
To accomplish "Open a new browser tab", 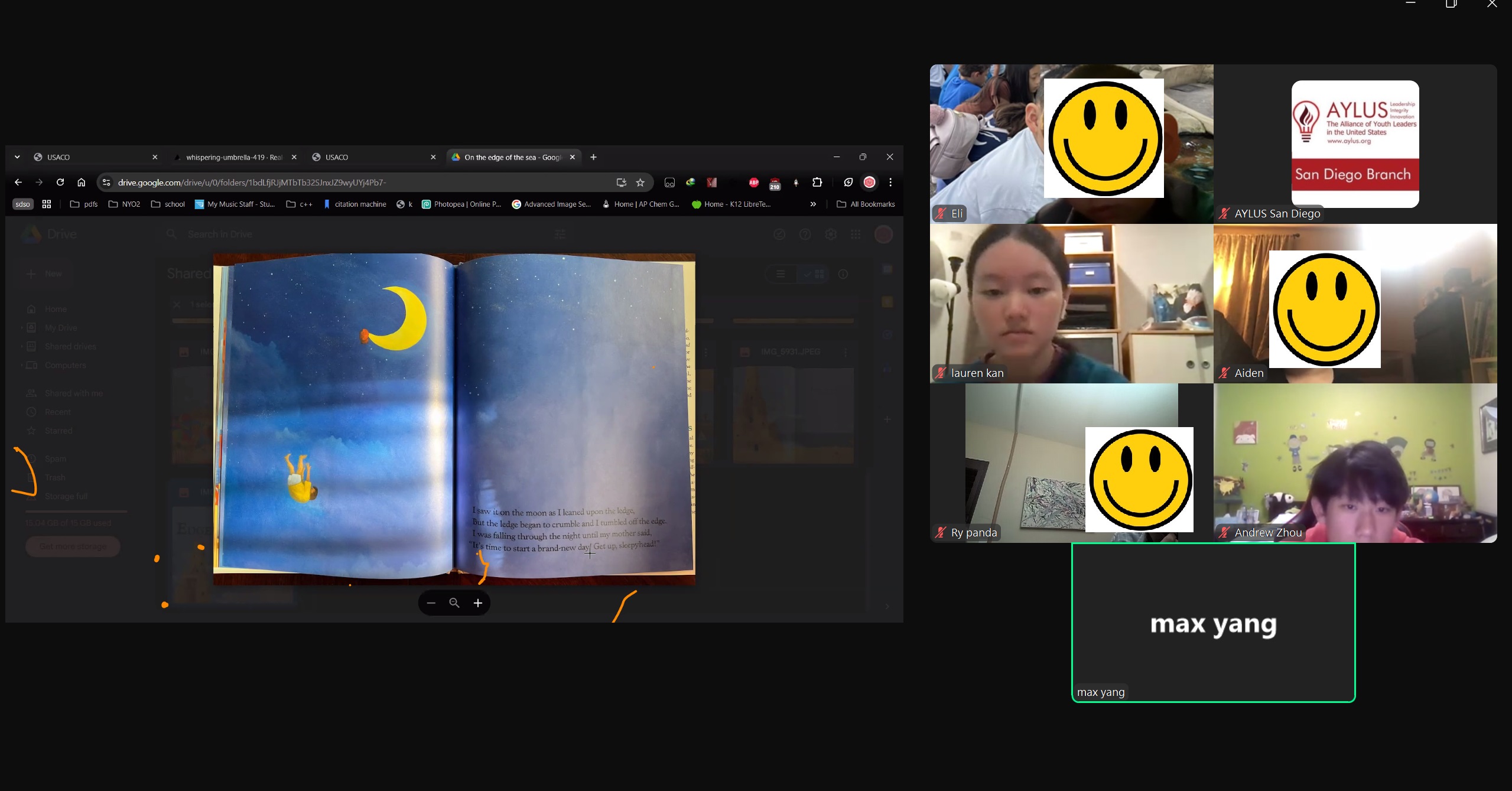I will tap(594, 157).
